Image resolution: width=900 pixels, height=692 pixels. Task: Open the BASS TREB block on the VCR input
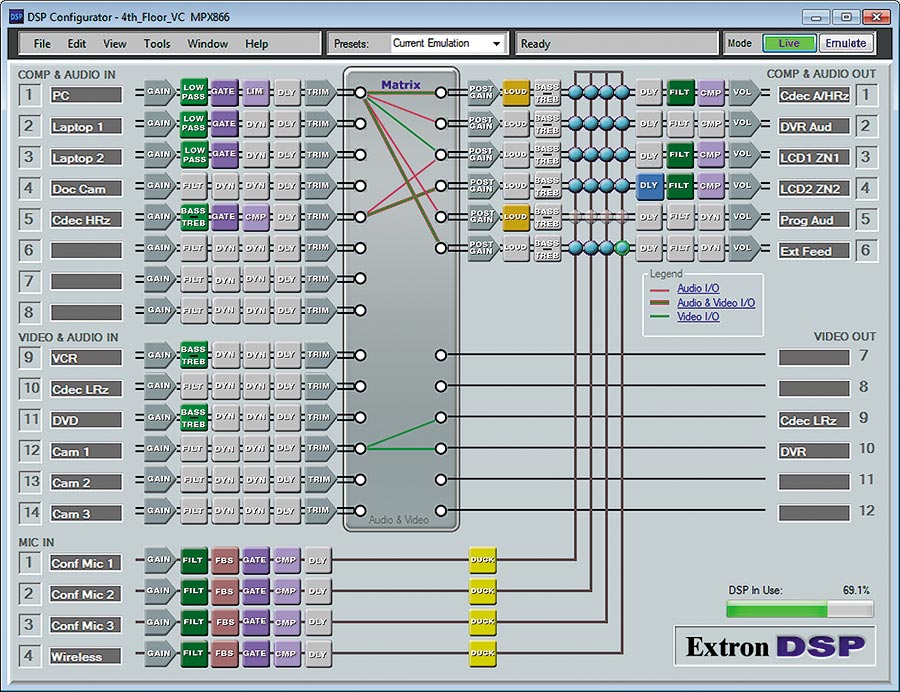[192, 356]
